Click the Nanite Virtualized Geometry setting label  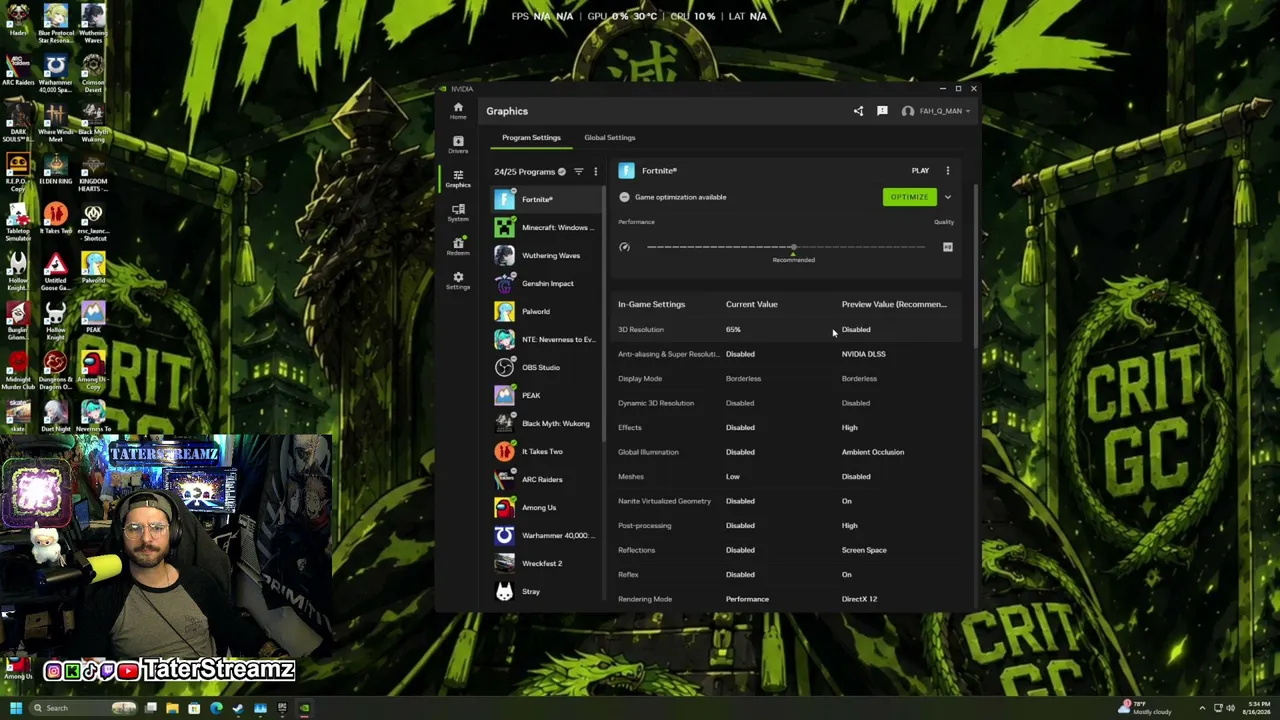click(664, 501)
